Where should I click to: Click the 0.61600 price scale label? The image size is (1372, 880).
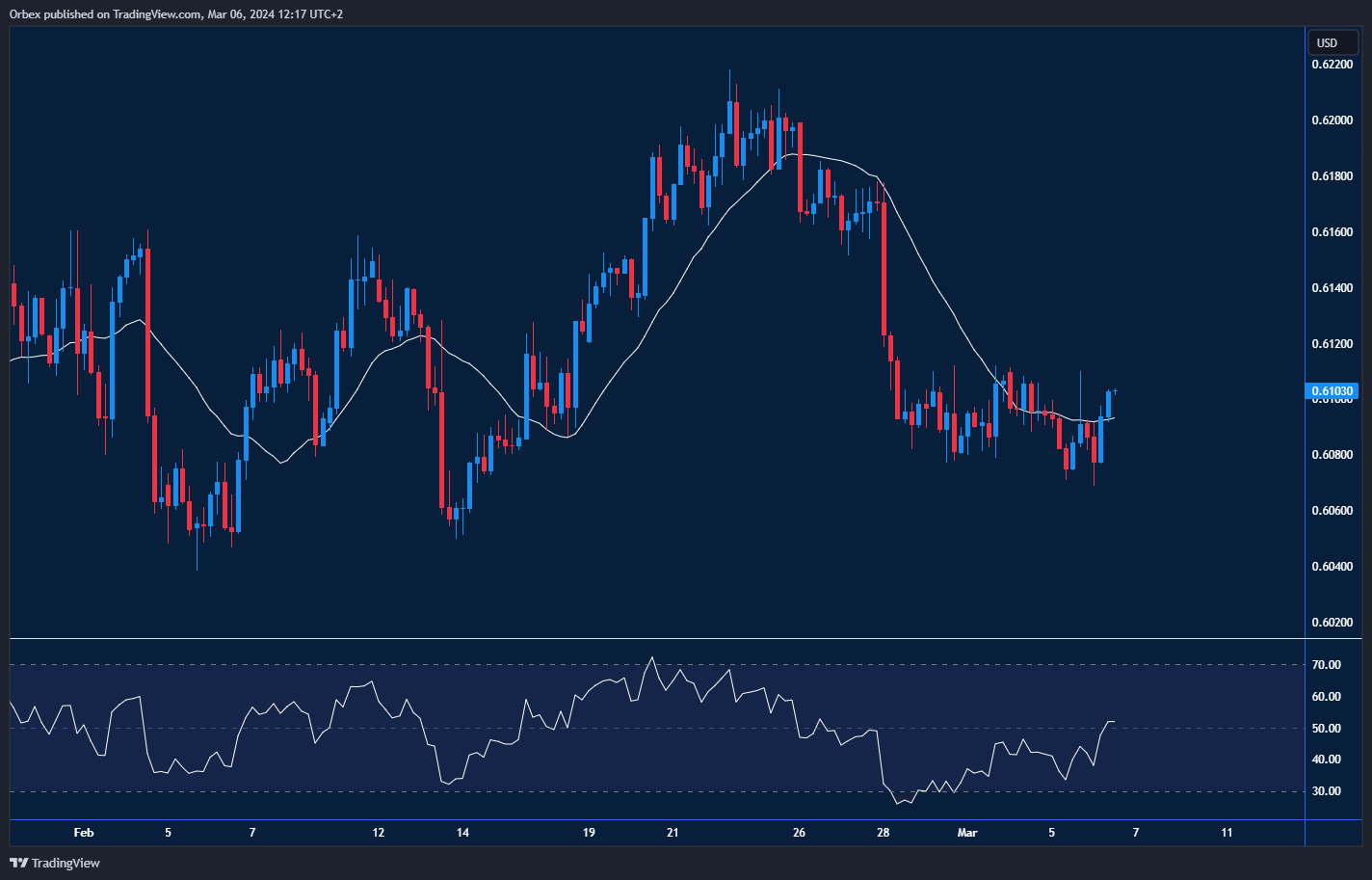click(x=1331, y=232)
